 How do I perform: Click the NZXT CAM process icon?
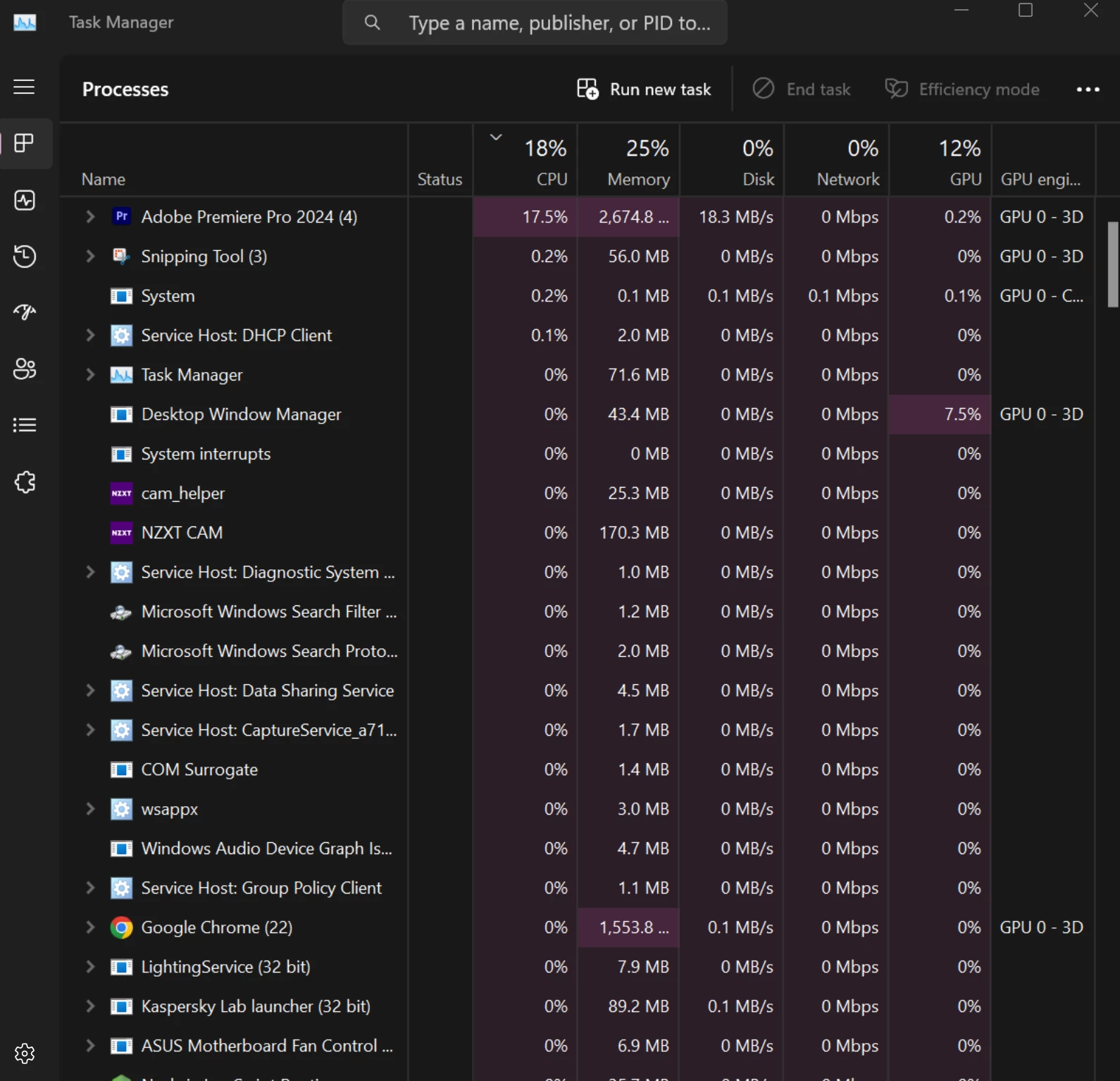(121, 533)
